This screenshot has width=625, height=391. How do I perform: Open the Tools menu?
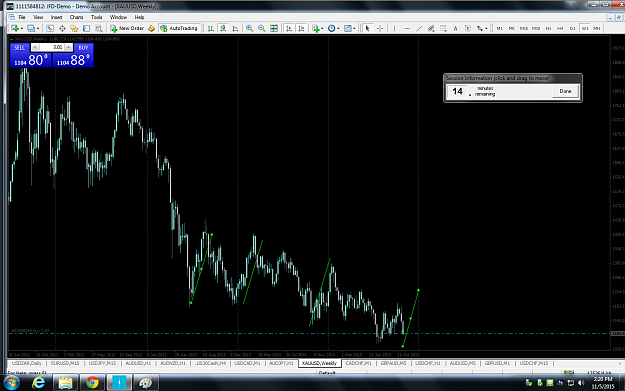tap(96, 17)
